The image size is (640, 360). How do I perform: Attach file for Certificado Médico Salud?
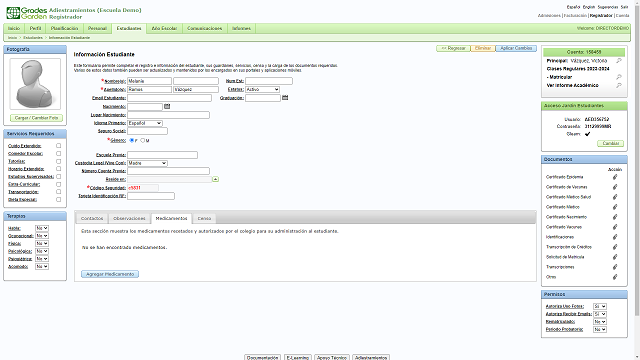pos(615,197)
